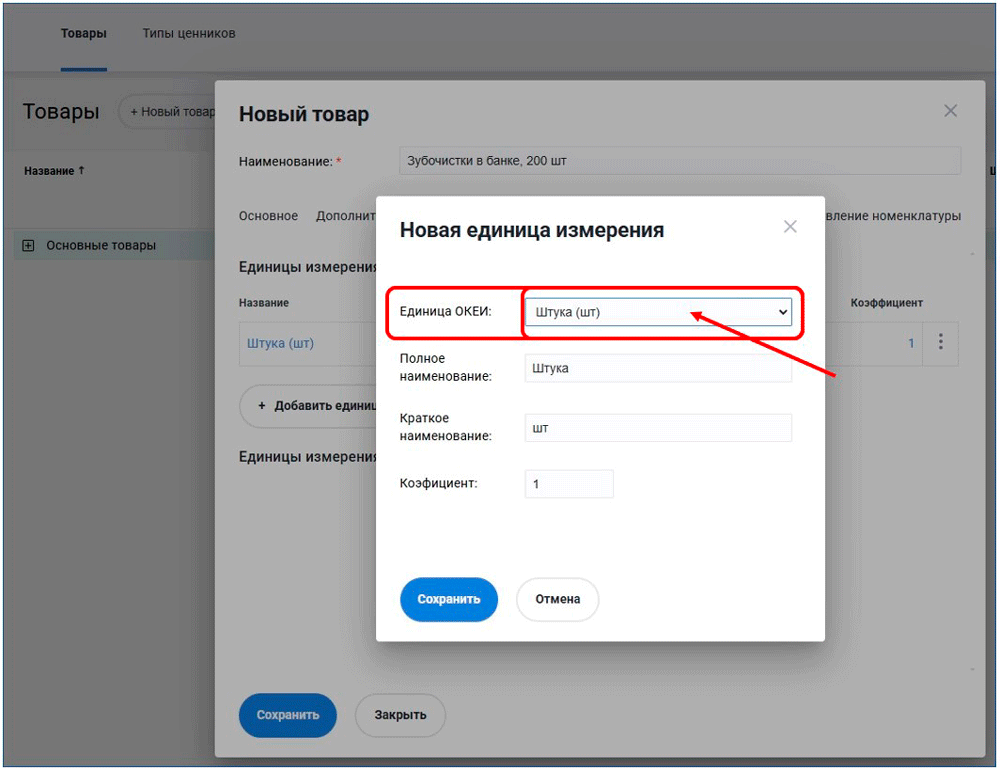Image resolution: width=1000 pixels, height=771 pixels.
Task: Click the Добавить единицу button
Action: 310,406
